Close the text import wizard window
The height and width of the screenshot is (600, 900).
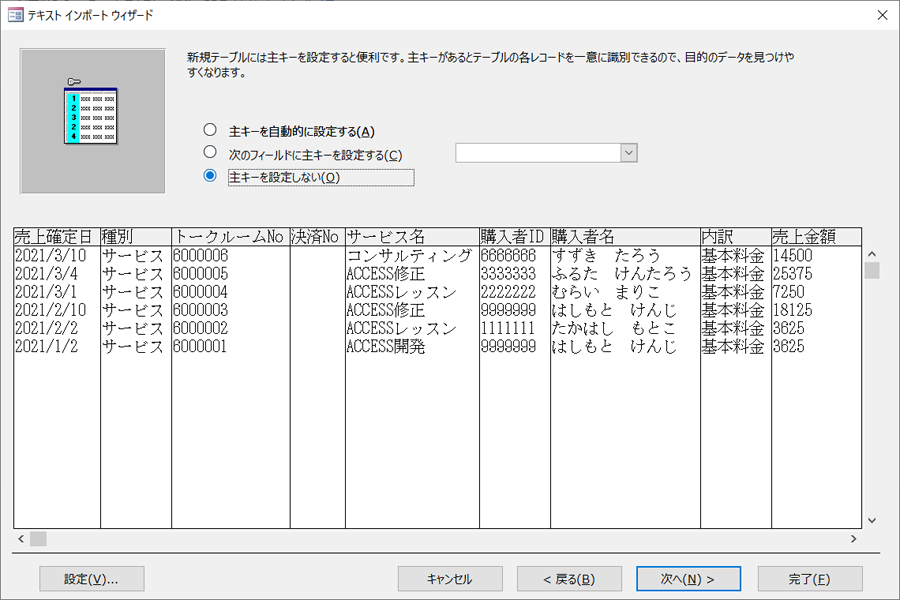point(881,15)
